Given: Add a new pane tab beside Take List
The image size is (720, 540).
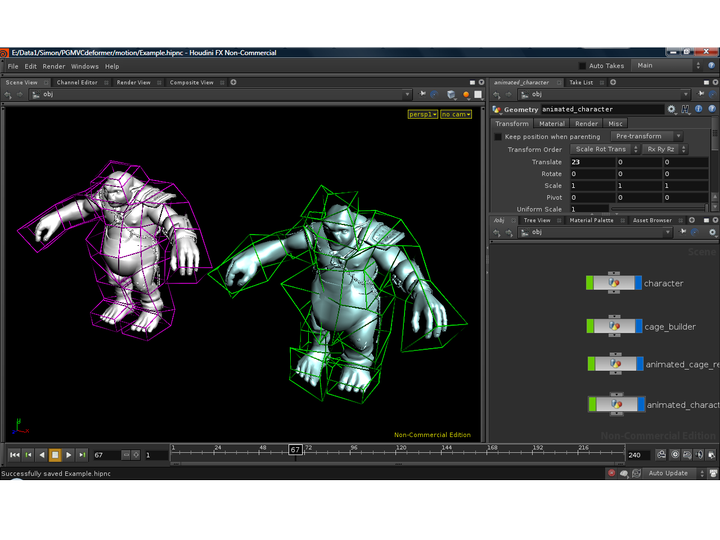Looking at the screenshot, I should [613, 82].
